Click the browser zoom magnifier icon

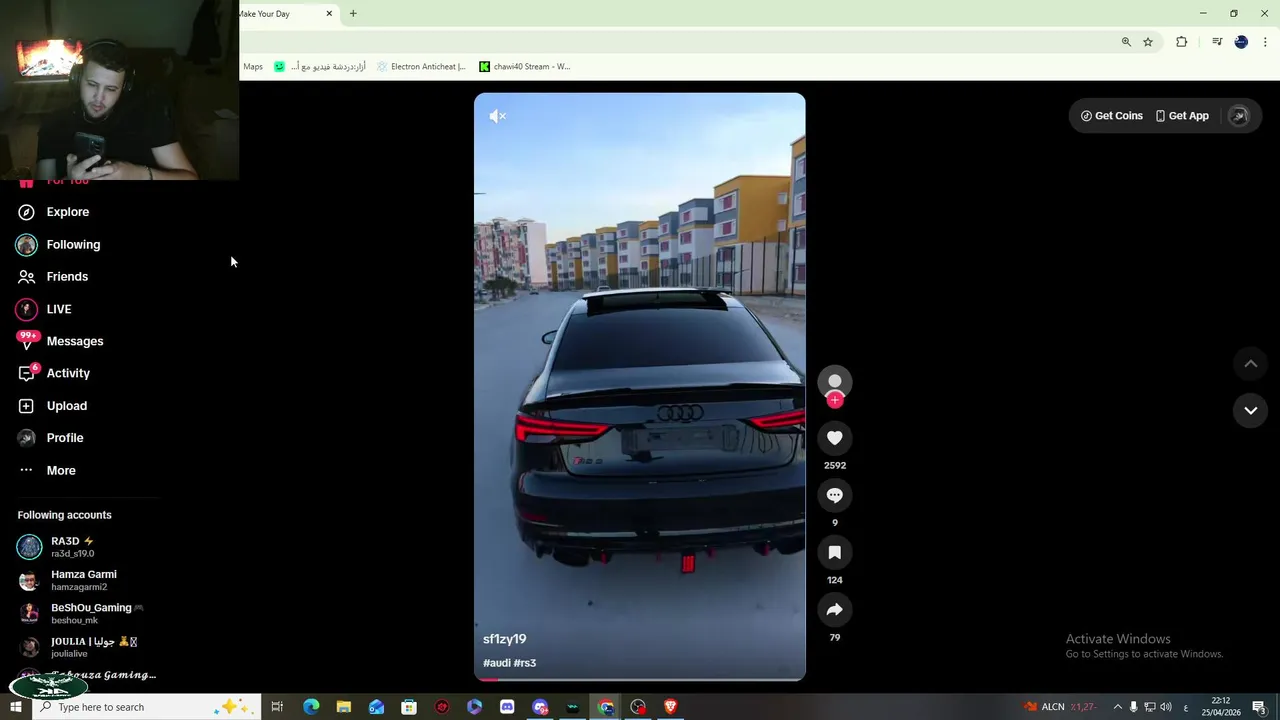[1126, 42]
